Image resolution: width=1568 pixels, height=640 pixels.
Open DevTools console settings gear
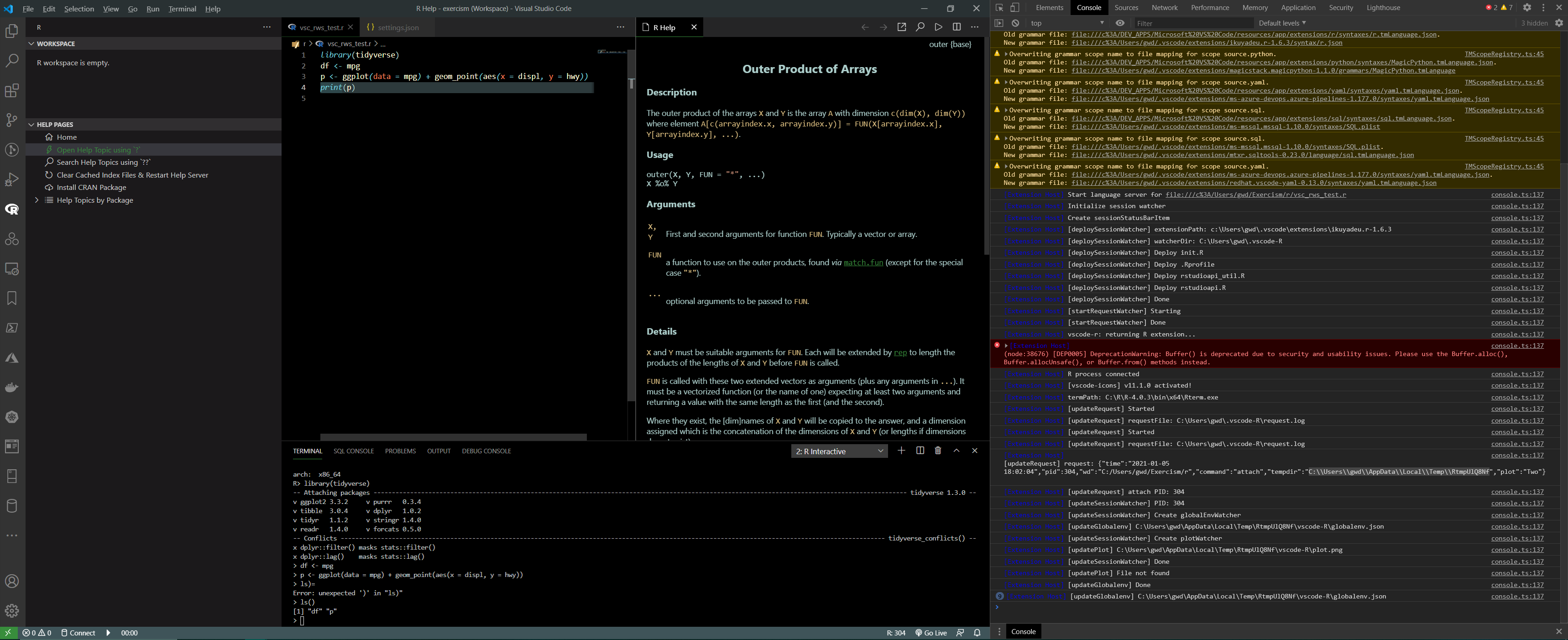click(x=1559, y=23)
